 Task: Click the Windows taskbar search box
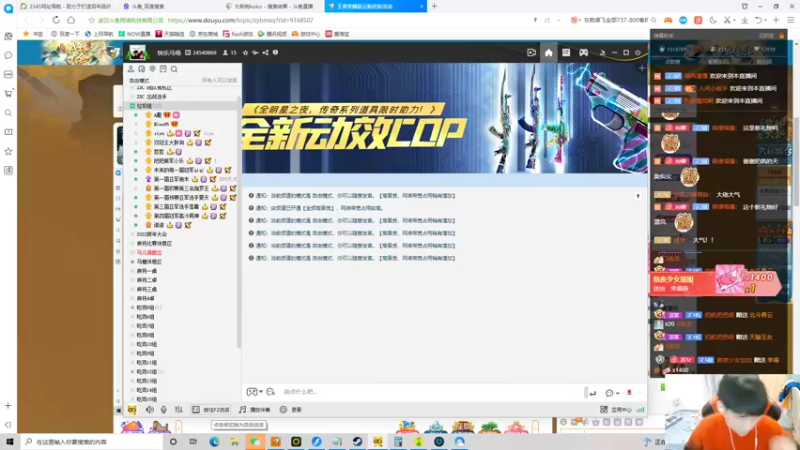93,441
